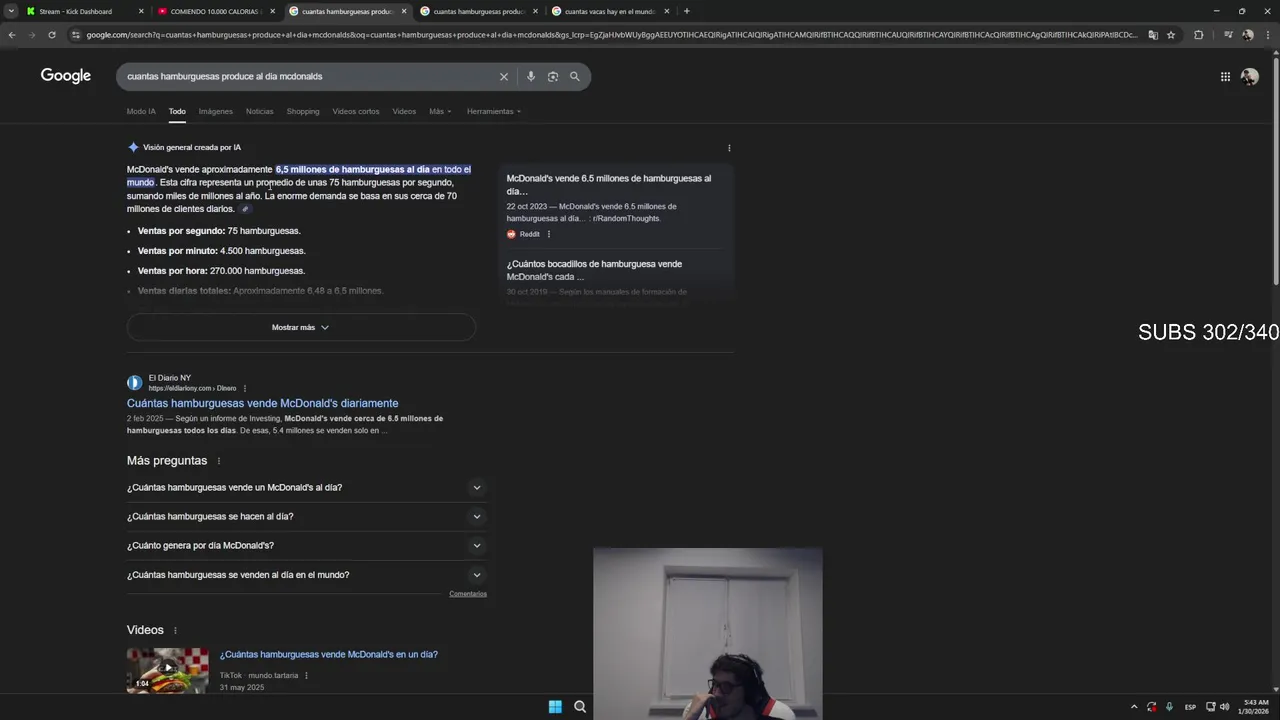1280x720 pixels.
Task: Click the Google logo
Action: (x=66, y=76)
